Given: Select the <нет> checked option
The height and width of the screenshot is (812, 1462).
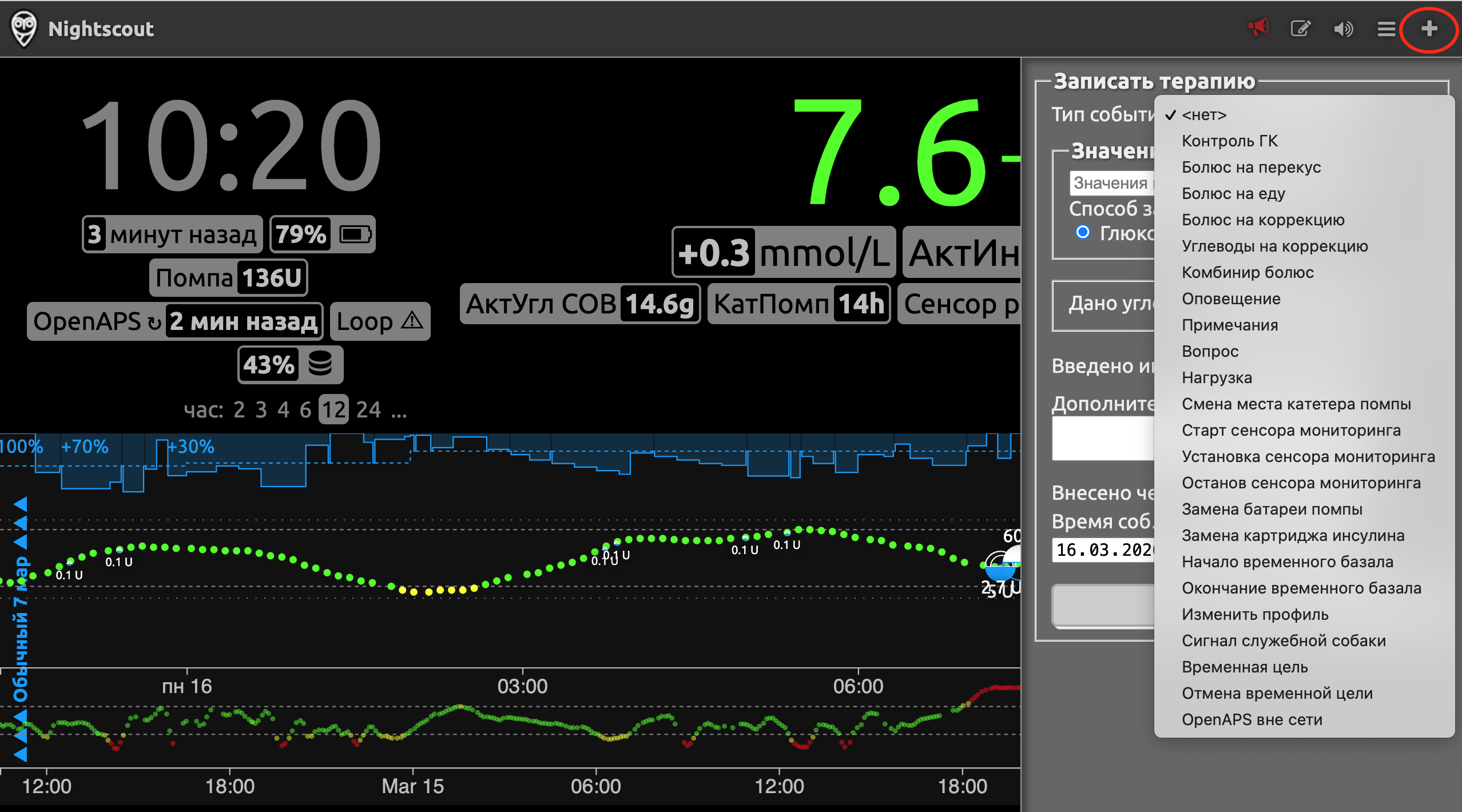Looking at the screenshot, I should [1304, 114].
